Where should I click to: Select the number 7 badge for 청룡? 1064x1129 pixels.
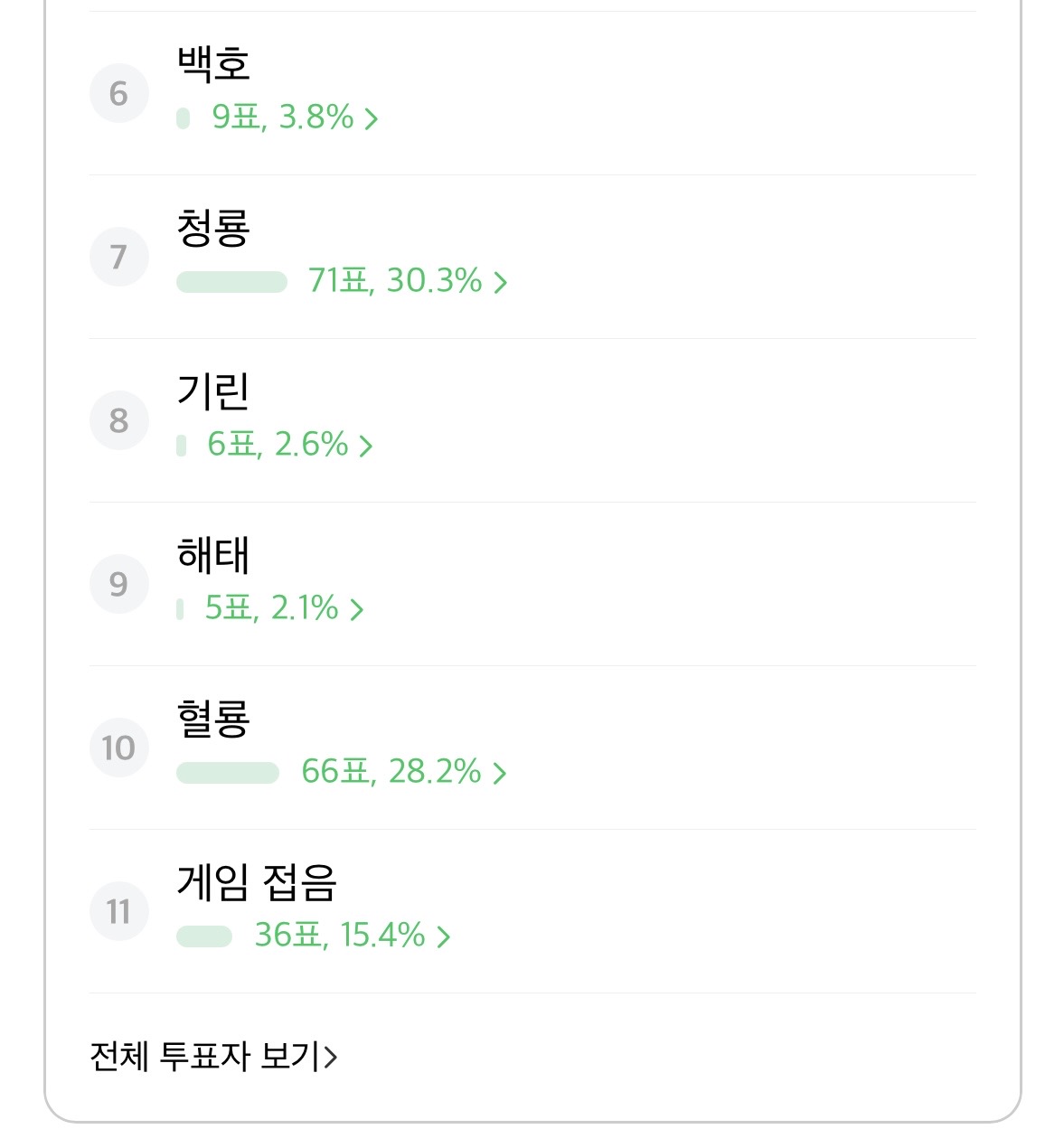(119, 257)
